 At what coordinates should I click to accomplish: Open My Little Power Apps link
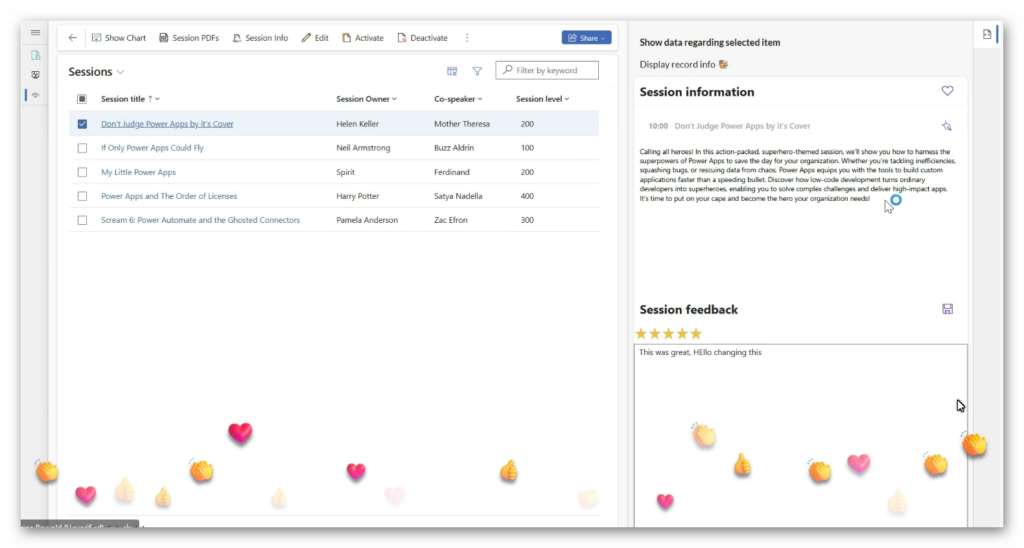pyautogui.click(x=138, y=172)
